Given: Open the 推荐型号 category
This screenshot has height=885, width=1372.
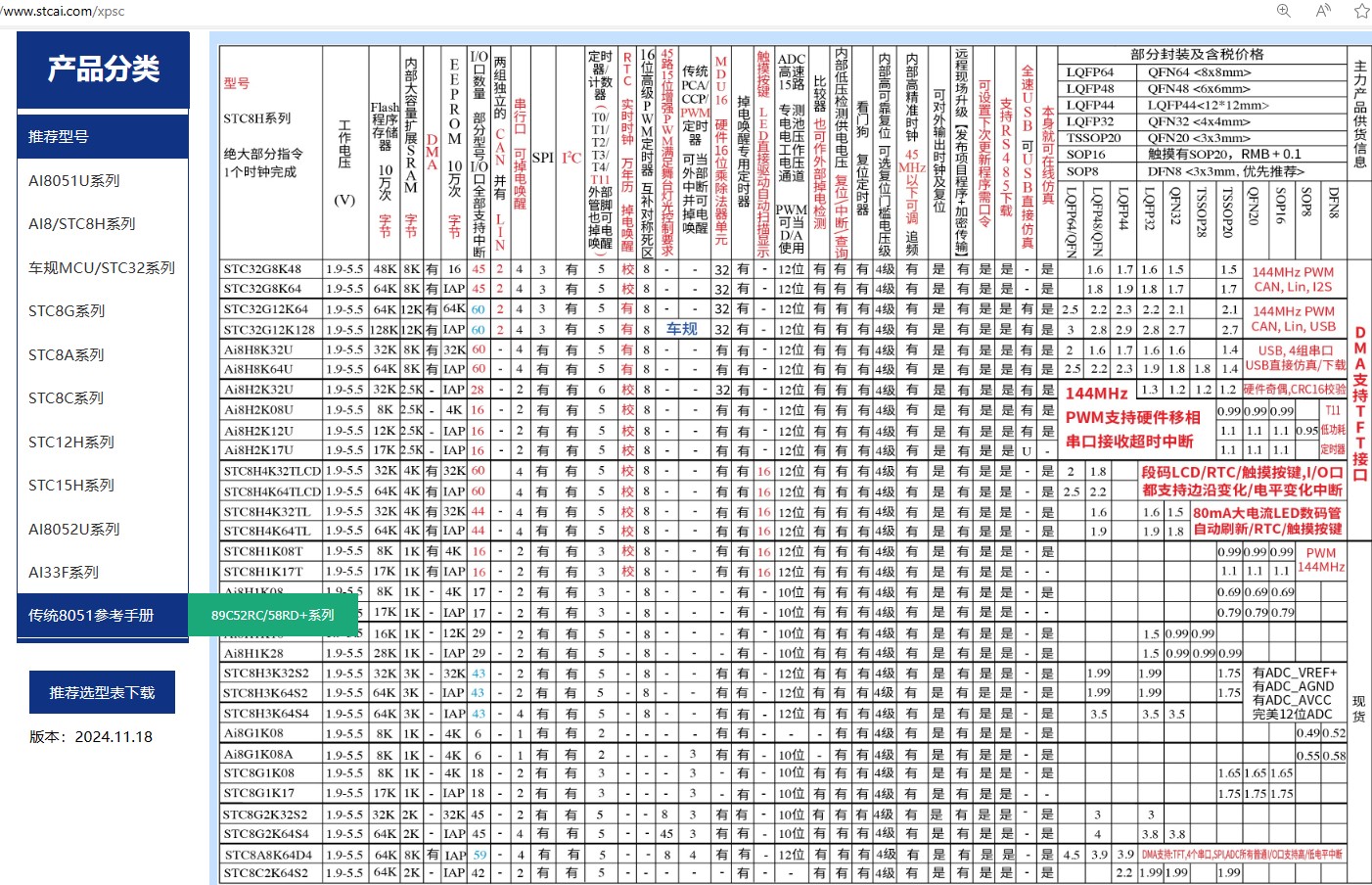Looking at the screenshot, I should click(x=103, y=136).
